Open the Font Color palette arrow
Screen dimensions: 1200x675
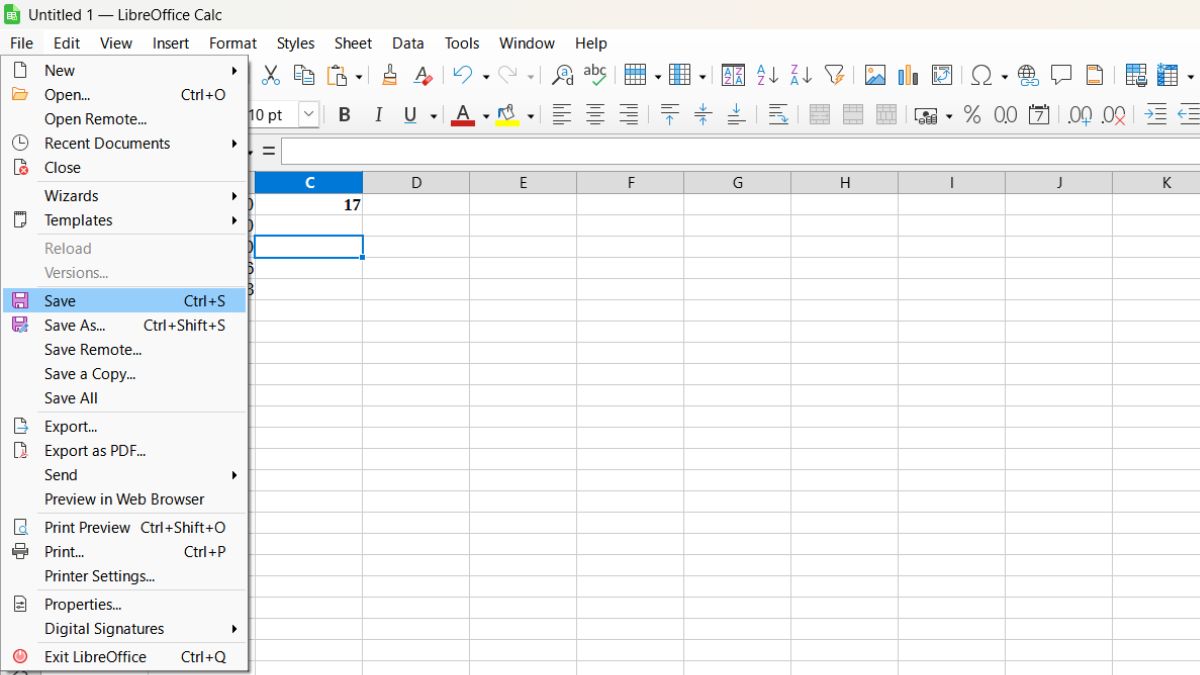coord(486,116)
